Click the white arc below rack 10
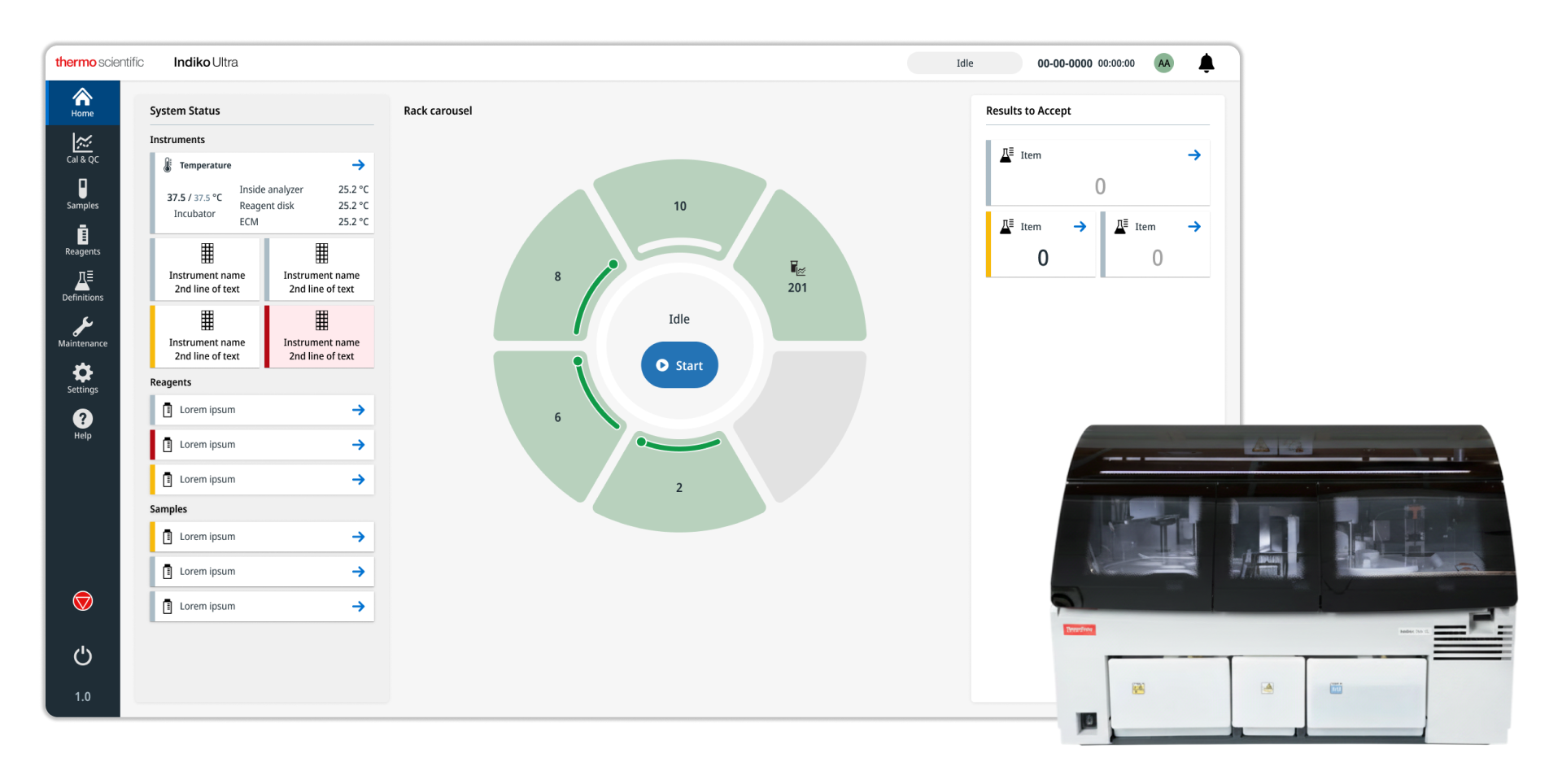Screen dimensions: 1562x784 tap(679, 245)
